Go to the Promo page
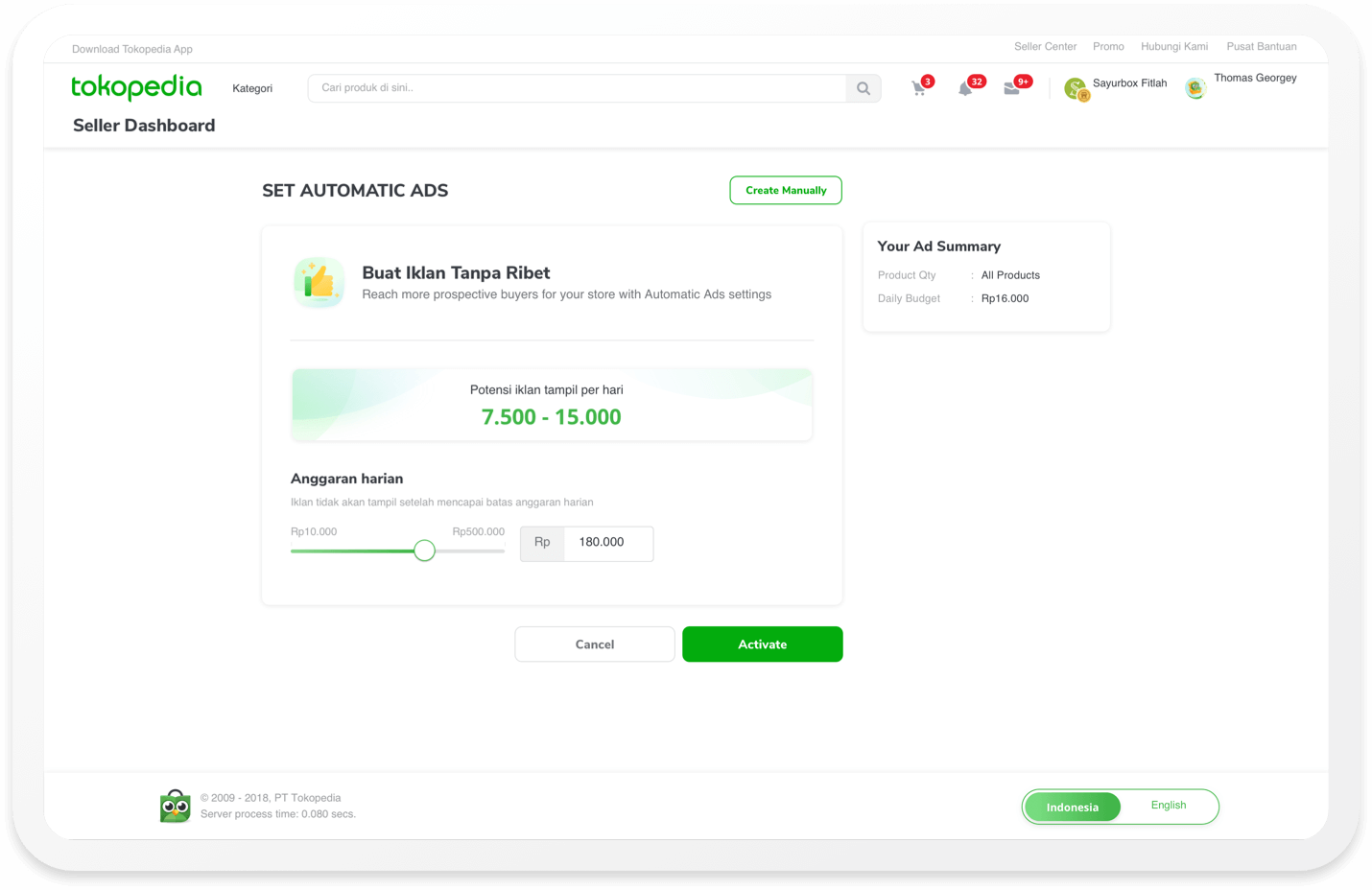Screen dimensions: 1372x890 coord(1108,46)
